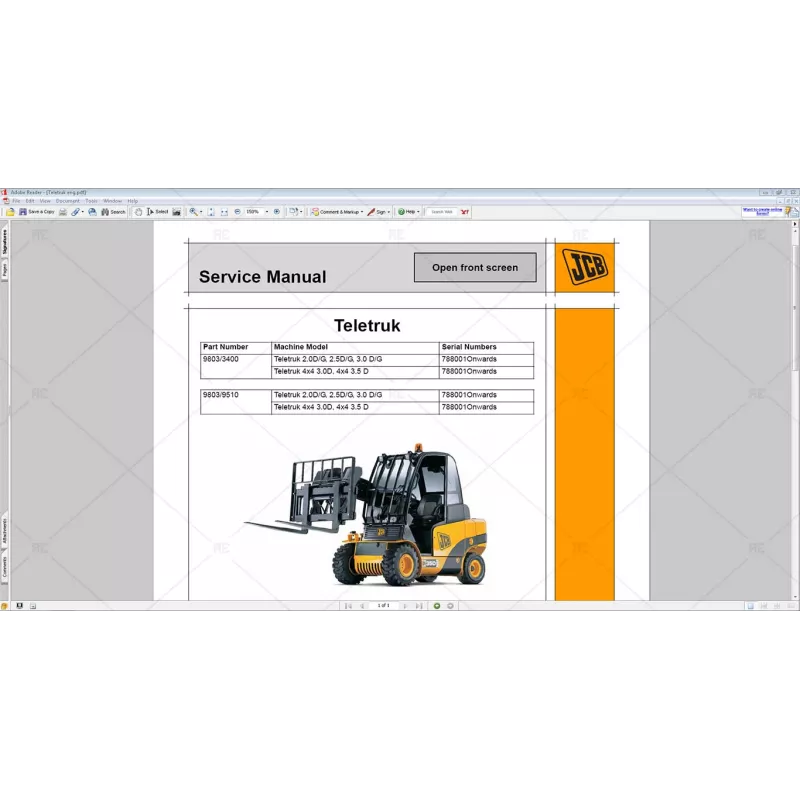Click the Snapshot tool icon
800x800 pixels.
(x=177, y=211)
